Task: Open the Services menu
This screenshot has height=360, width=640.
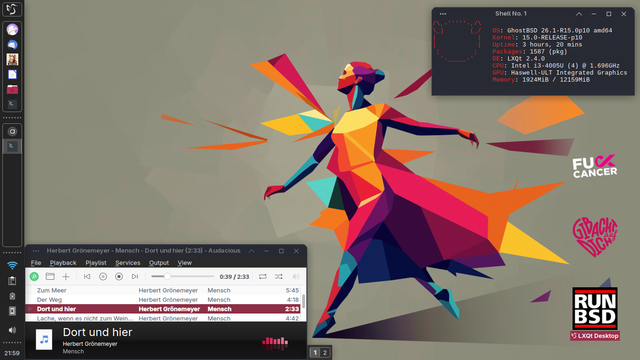Action: click(x=128, y=262)
